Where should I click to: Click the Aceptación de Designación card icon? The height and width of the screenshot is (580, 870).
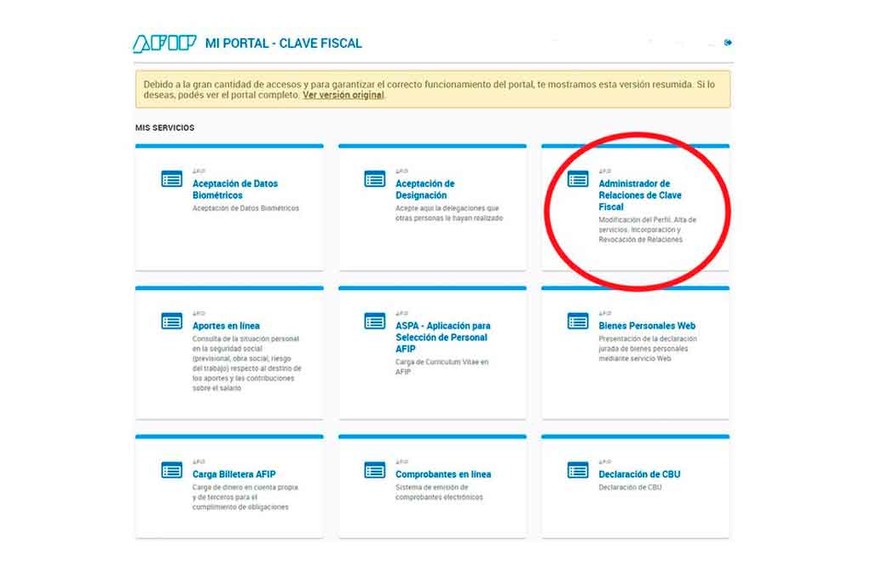[375, 179]
